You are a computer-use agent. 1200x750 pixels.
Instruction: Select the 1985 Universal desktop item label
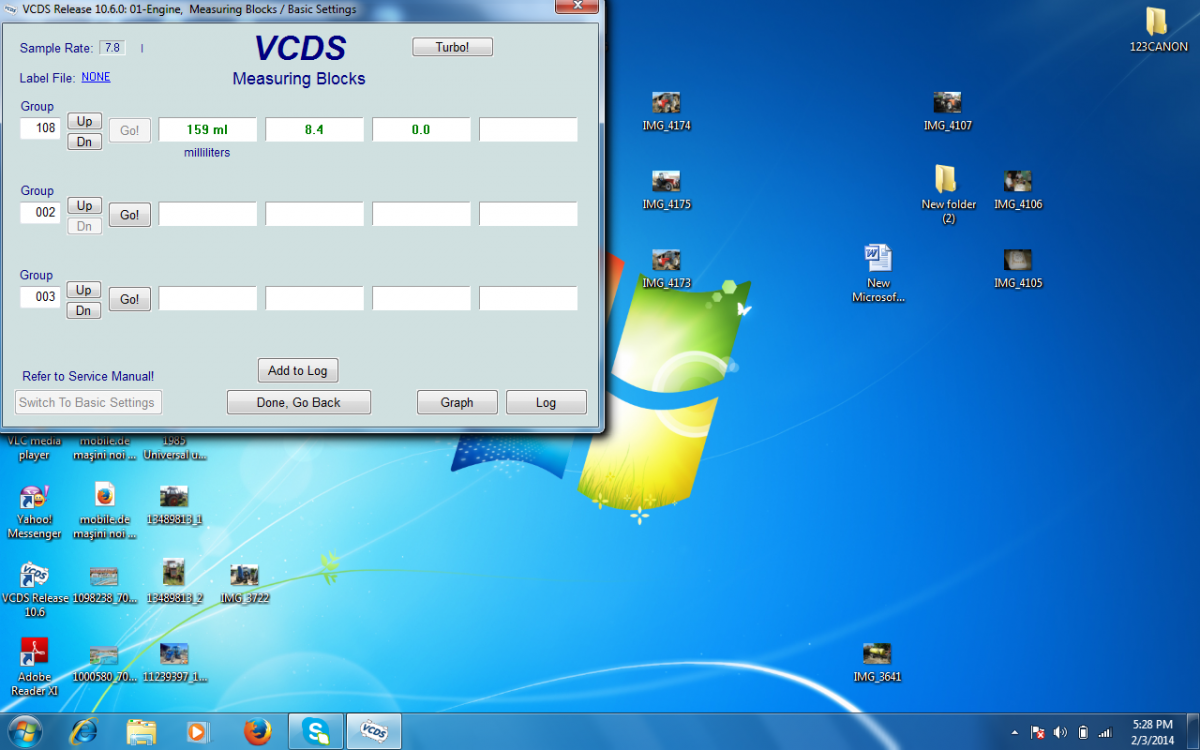[x=174, y=448]
